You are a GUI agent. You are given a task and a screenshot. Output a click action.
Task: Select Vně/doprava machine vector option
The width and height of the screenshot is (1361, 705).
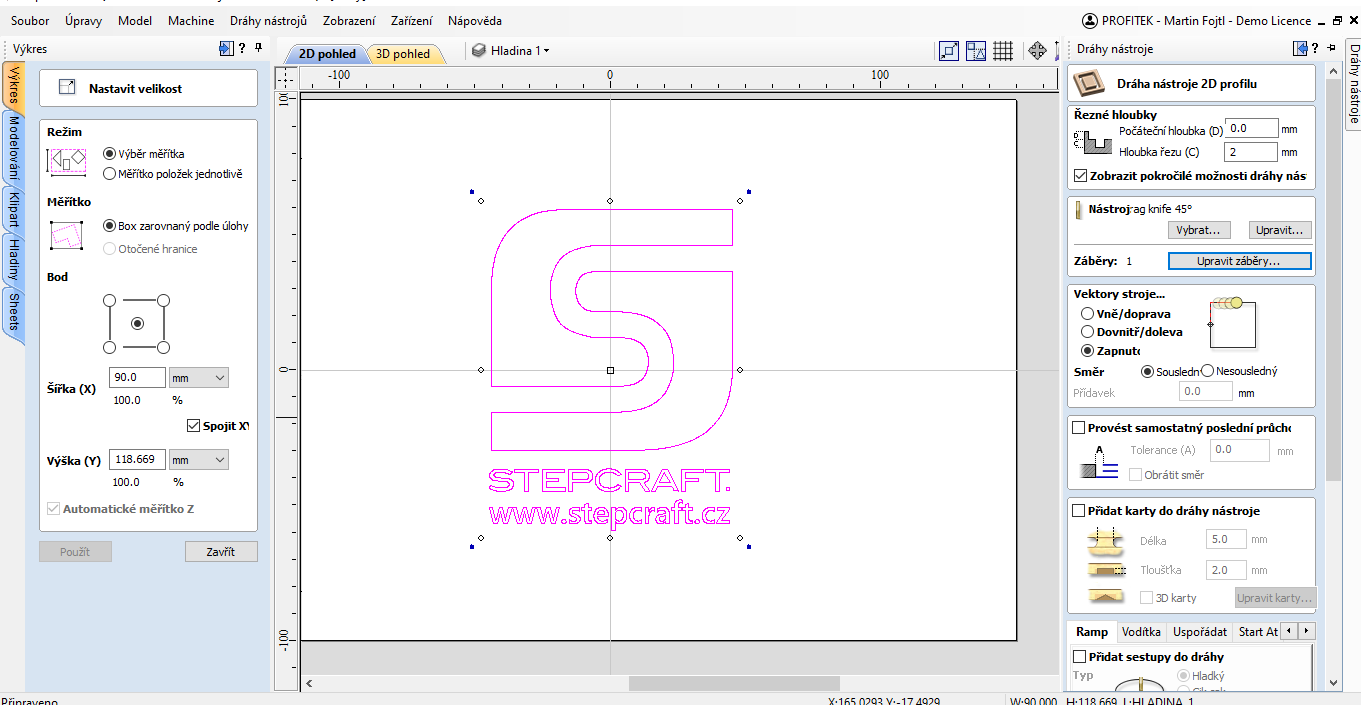point(1087,314)
